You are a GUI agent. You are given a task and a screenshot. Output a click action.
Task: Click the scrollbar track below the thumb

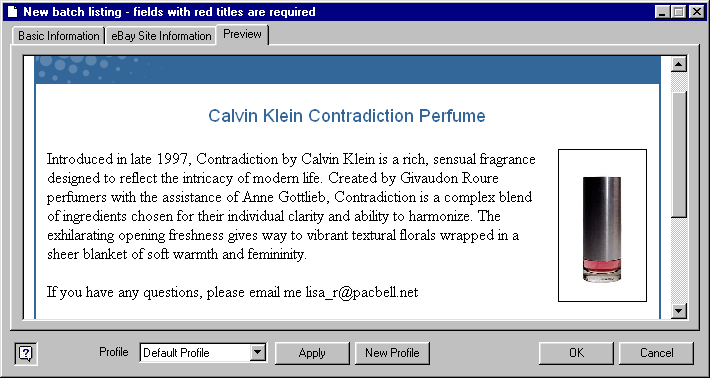pyautogui.click(x=679, y=260)
